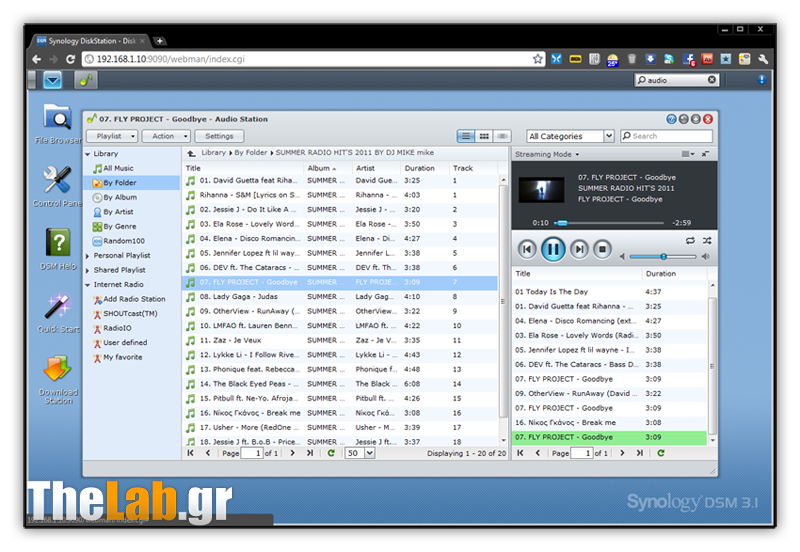The image size is (800, 552).
Task: Reload the browser page
Action: 70,59
